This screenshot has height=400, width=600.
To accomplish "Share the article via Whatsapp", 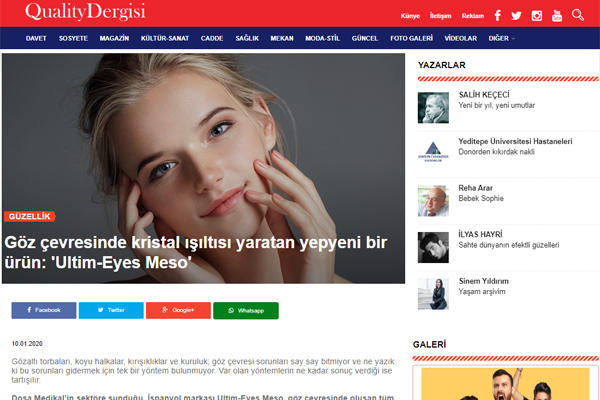I will point(245,310).
